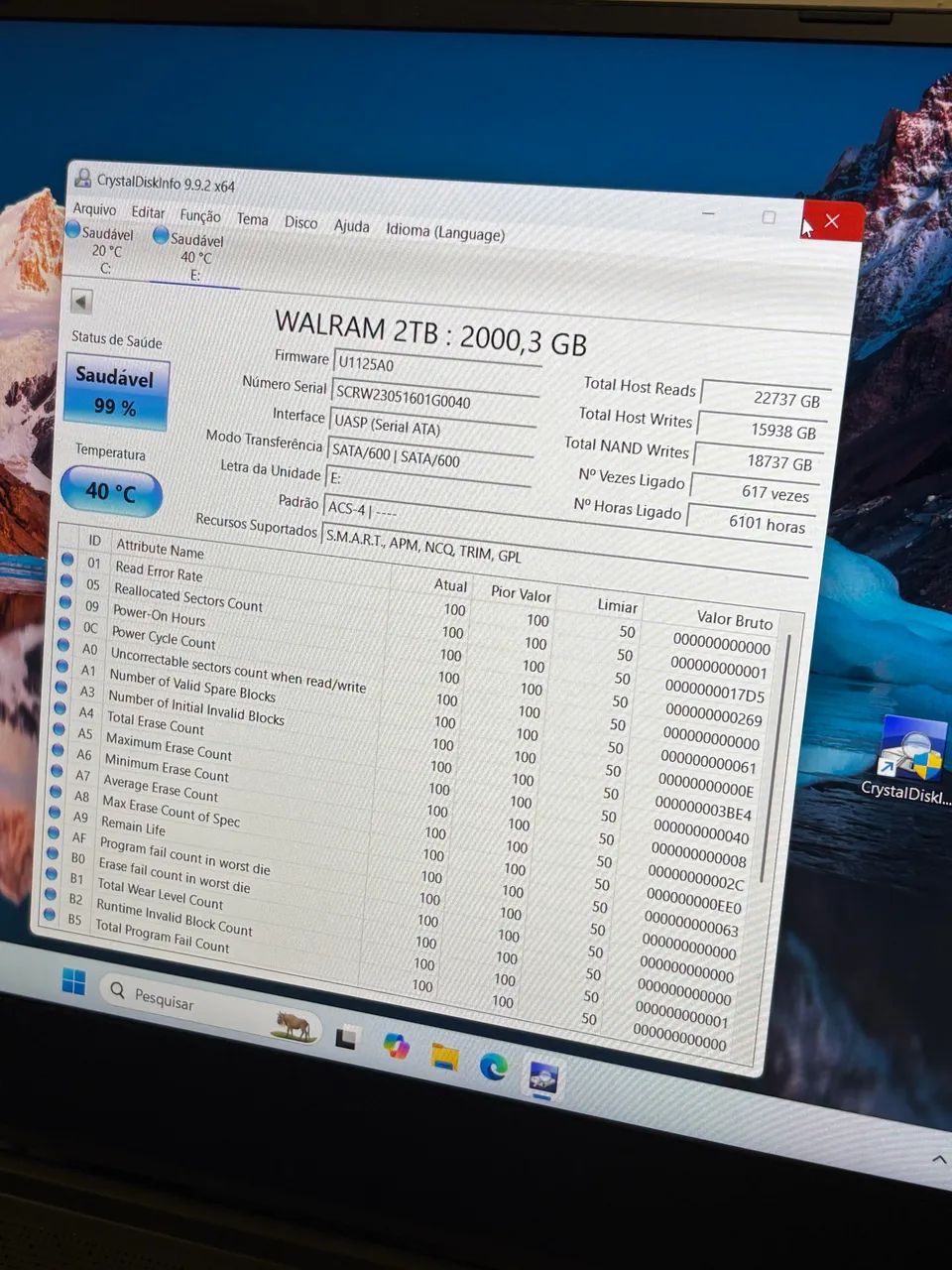This screenshot has height=1270, width=952.
Task: Click the status circle of attribute B1
Action: 51,874
